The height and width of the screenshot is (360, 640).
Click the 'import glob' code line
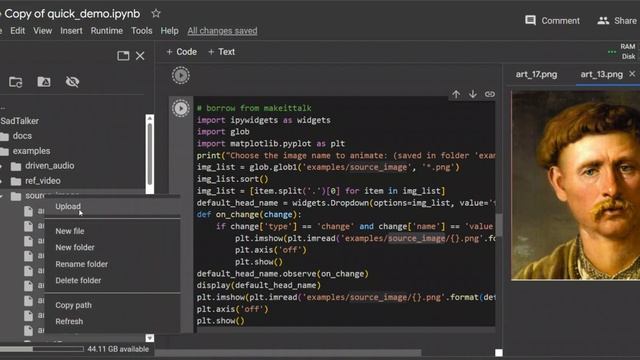click(223, 132)
